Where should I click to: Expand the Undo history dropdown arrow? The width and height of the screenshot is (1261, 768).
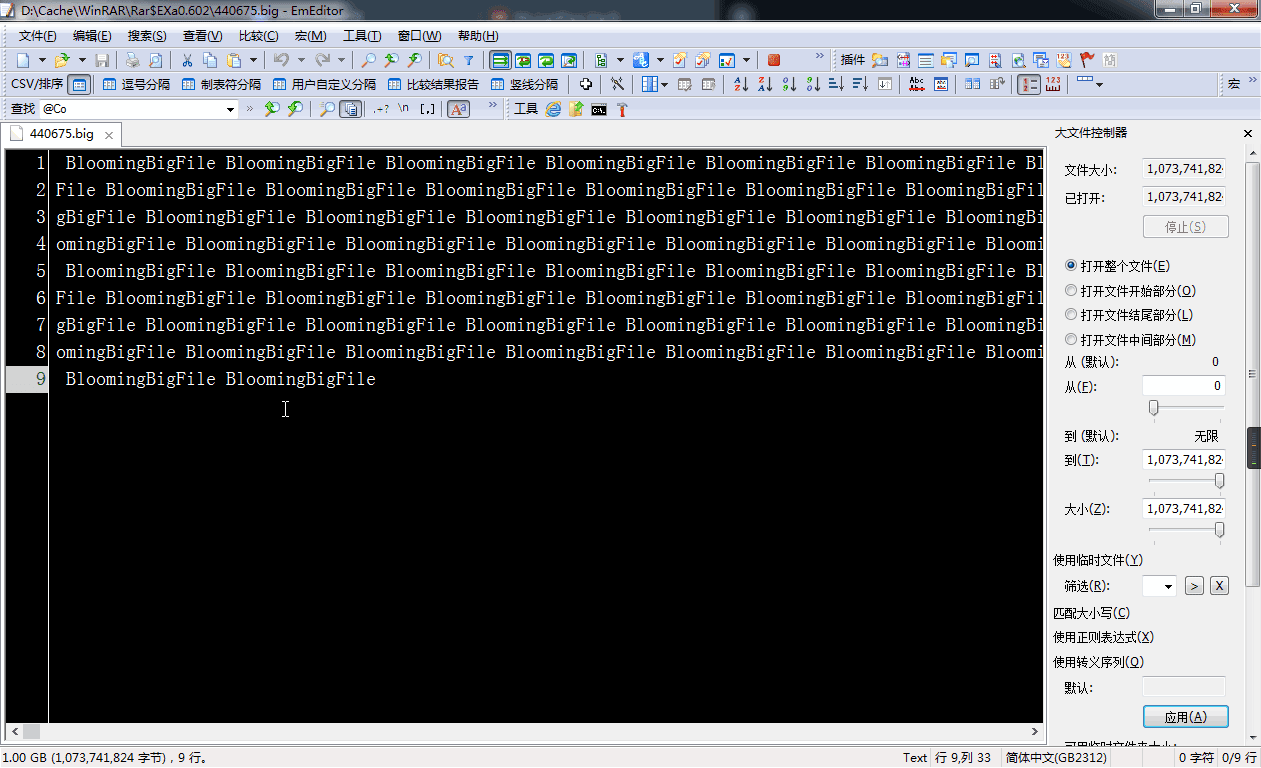click(300, 60)
